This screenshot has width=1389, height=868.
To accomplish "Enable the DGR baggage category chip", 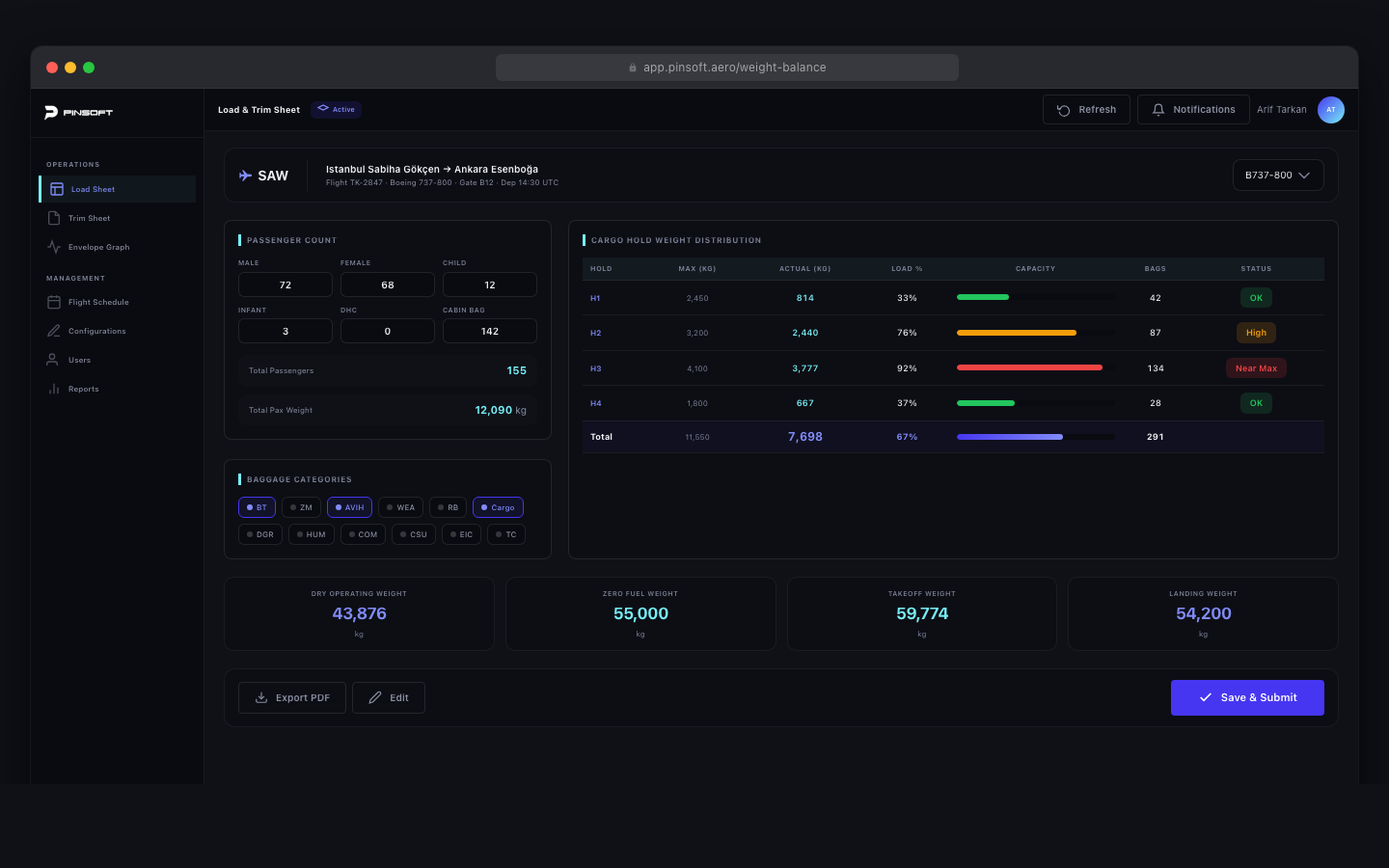I will point(260,534).
